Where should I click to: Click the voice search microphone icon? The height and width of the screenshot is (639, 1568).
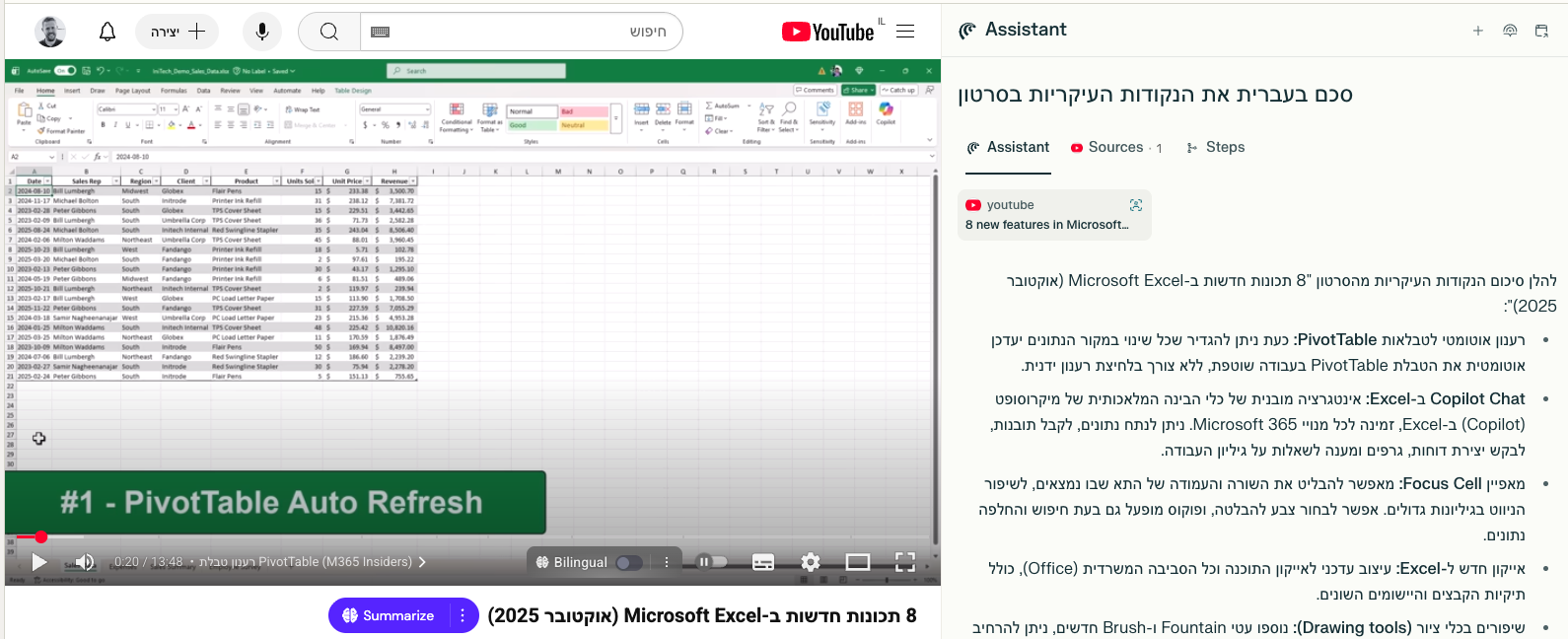(262, 32)
